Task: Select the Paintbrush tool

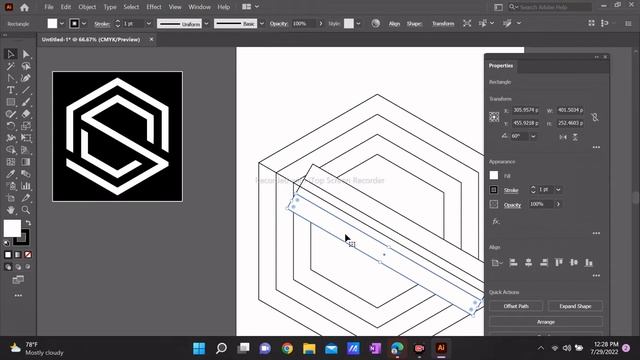Action: tap(26, 102)
